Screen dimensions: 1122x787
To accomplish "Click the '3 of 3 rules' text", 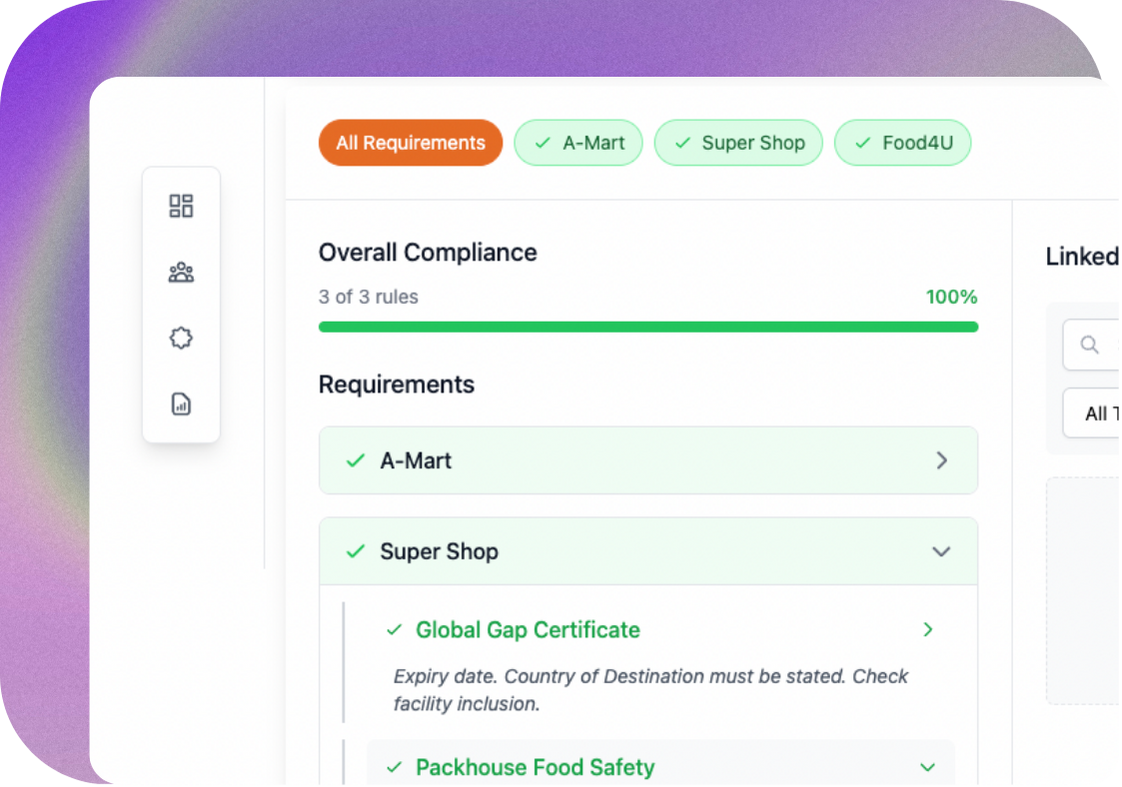I will (369, 297).
